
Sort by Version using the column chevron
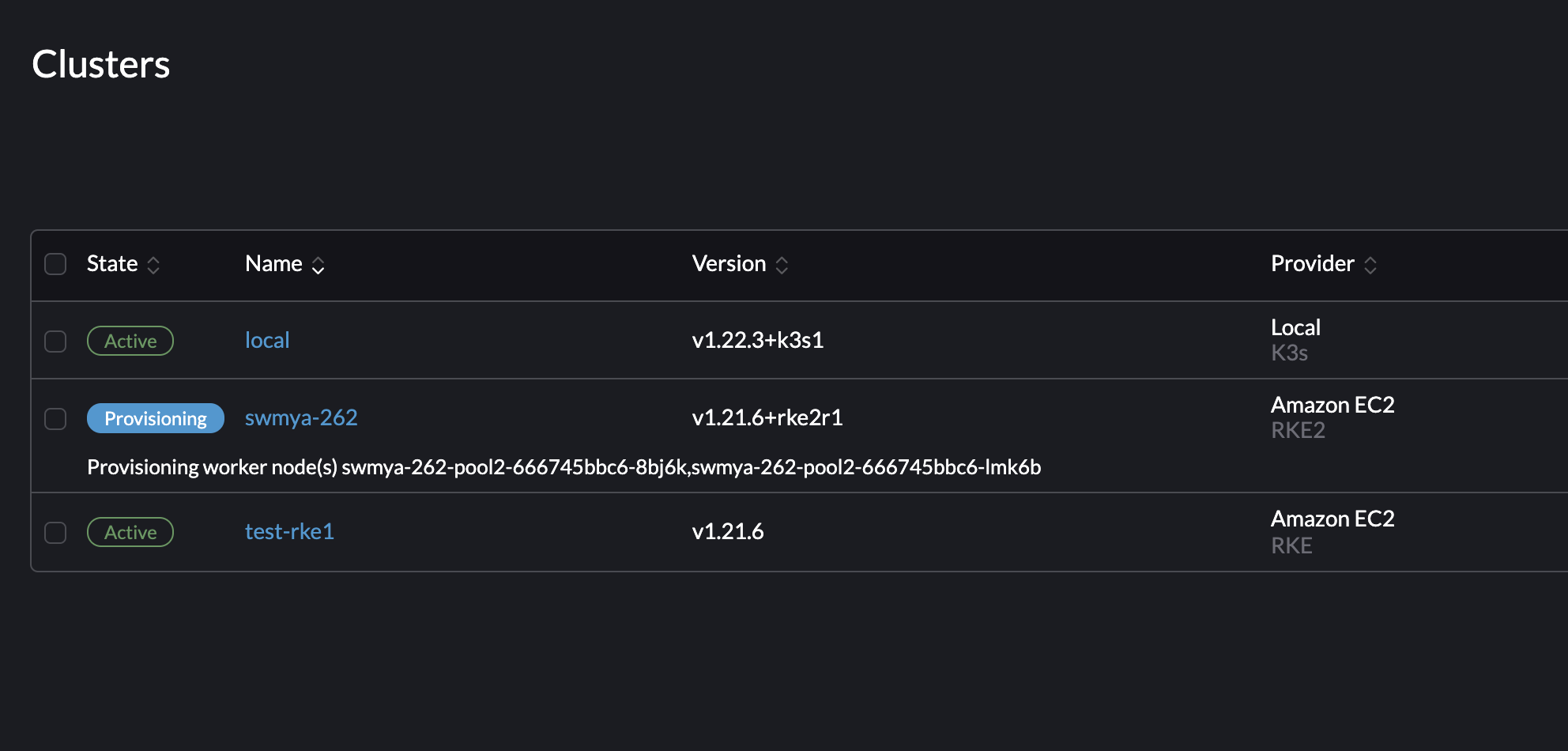782,265
